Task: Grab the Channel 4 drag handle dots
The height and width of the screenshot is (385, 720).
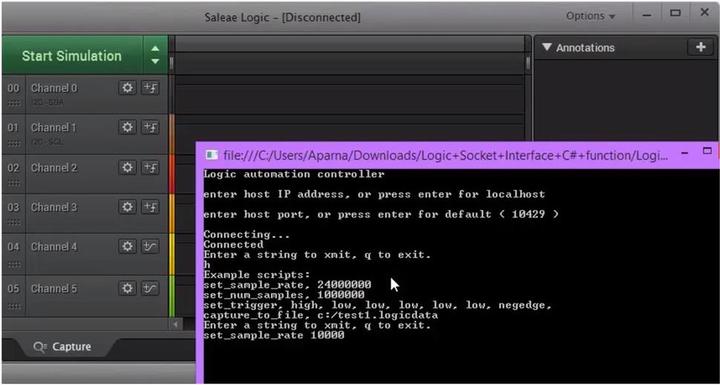Action: (x=14, y=264)
